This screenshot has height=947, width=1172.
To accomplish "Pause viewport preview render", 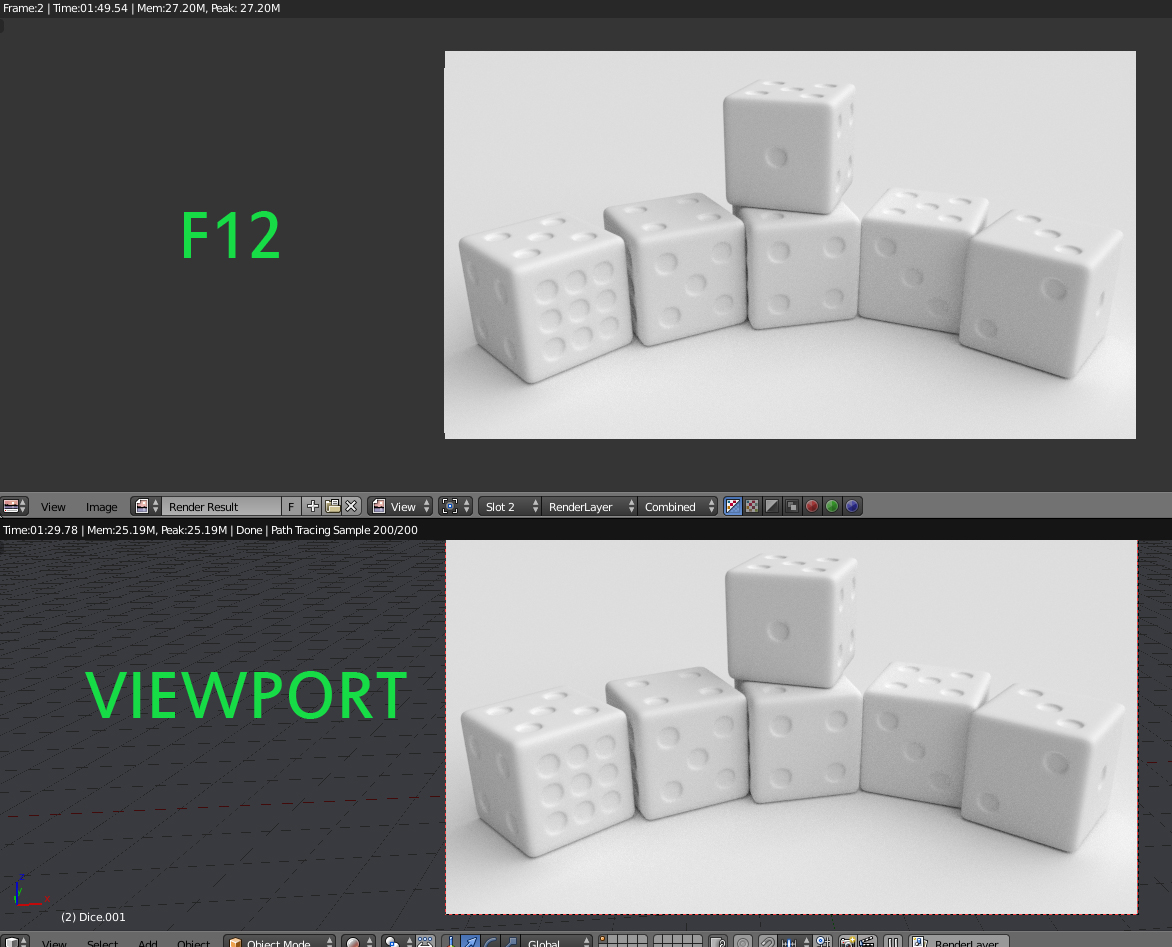I will point(892,943).
